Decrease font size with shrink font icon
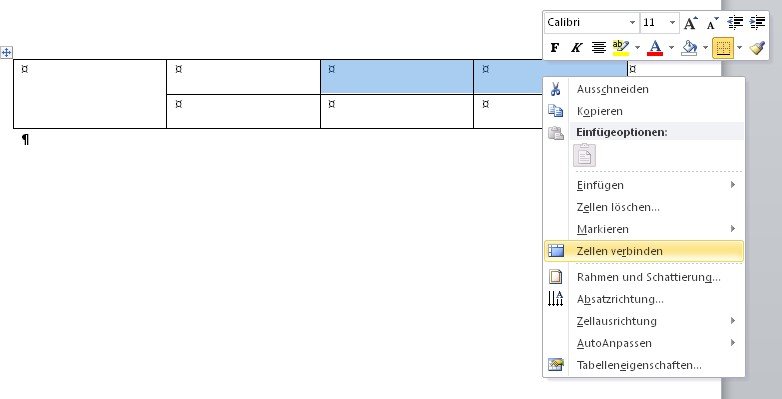 (x=713, y=22)
